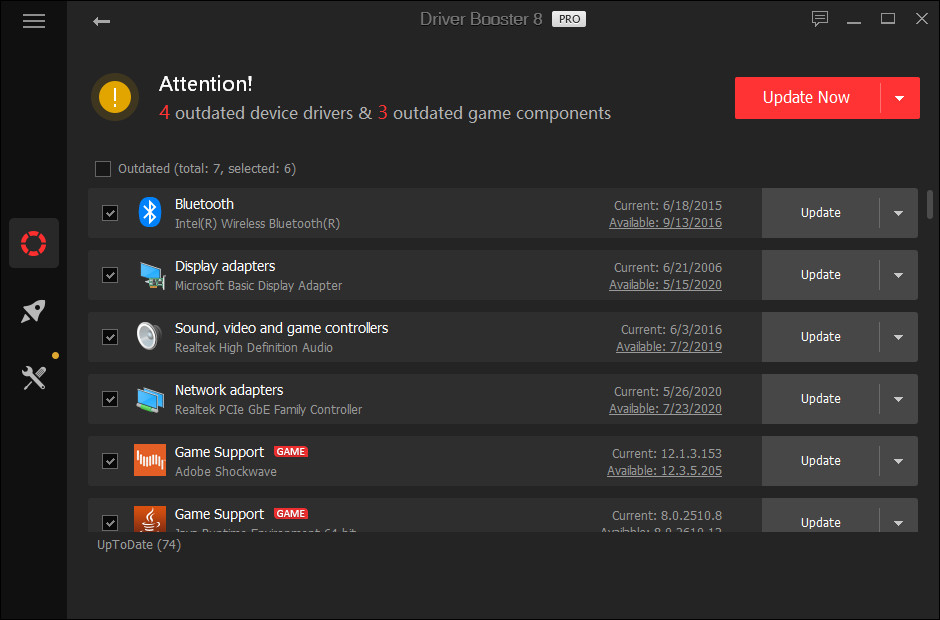
Task: Uncheck the Display adapters checkbox
Action: click(x=110, y=275)
